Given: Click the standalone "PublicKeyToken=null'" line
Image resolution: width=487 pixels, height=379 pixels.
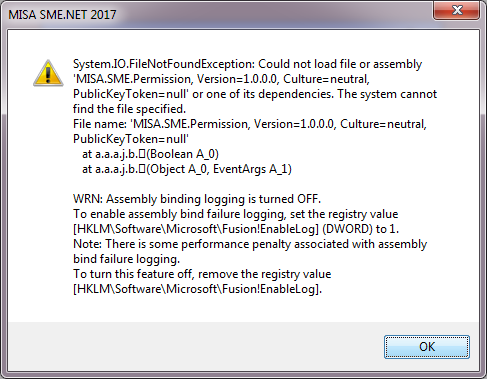Looking at the screenshot, I should tap(131, 139).
